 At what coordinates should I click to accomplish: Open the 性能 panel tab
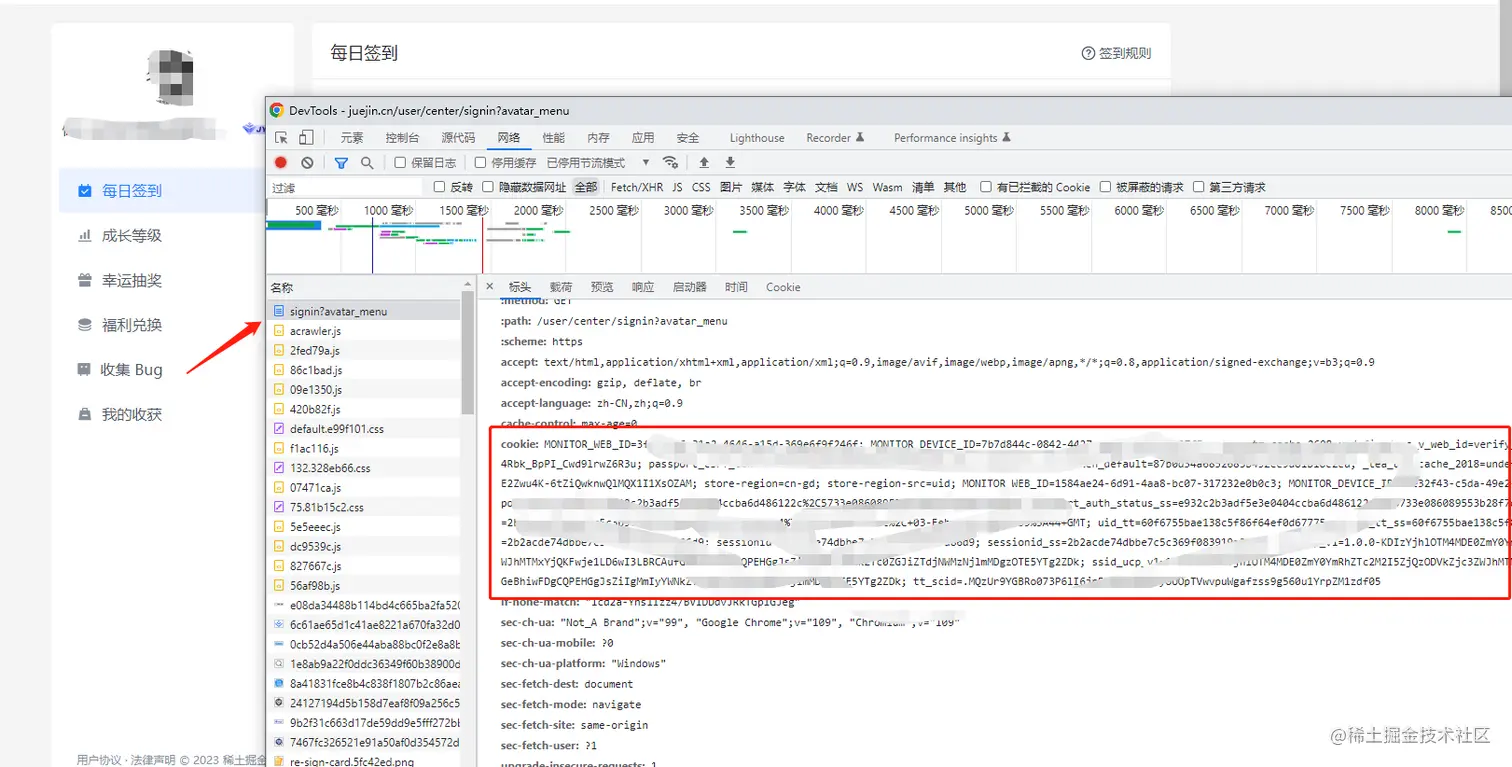click(553, 138)
